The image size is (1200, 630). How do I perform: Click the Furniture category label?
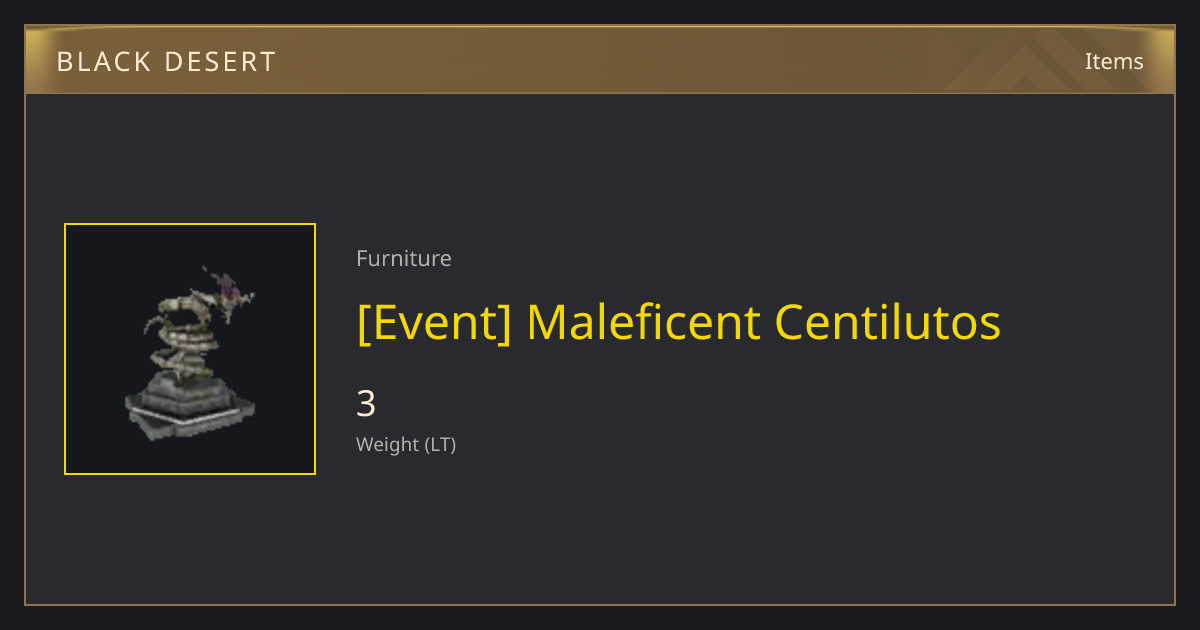pos(404,258)
